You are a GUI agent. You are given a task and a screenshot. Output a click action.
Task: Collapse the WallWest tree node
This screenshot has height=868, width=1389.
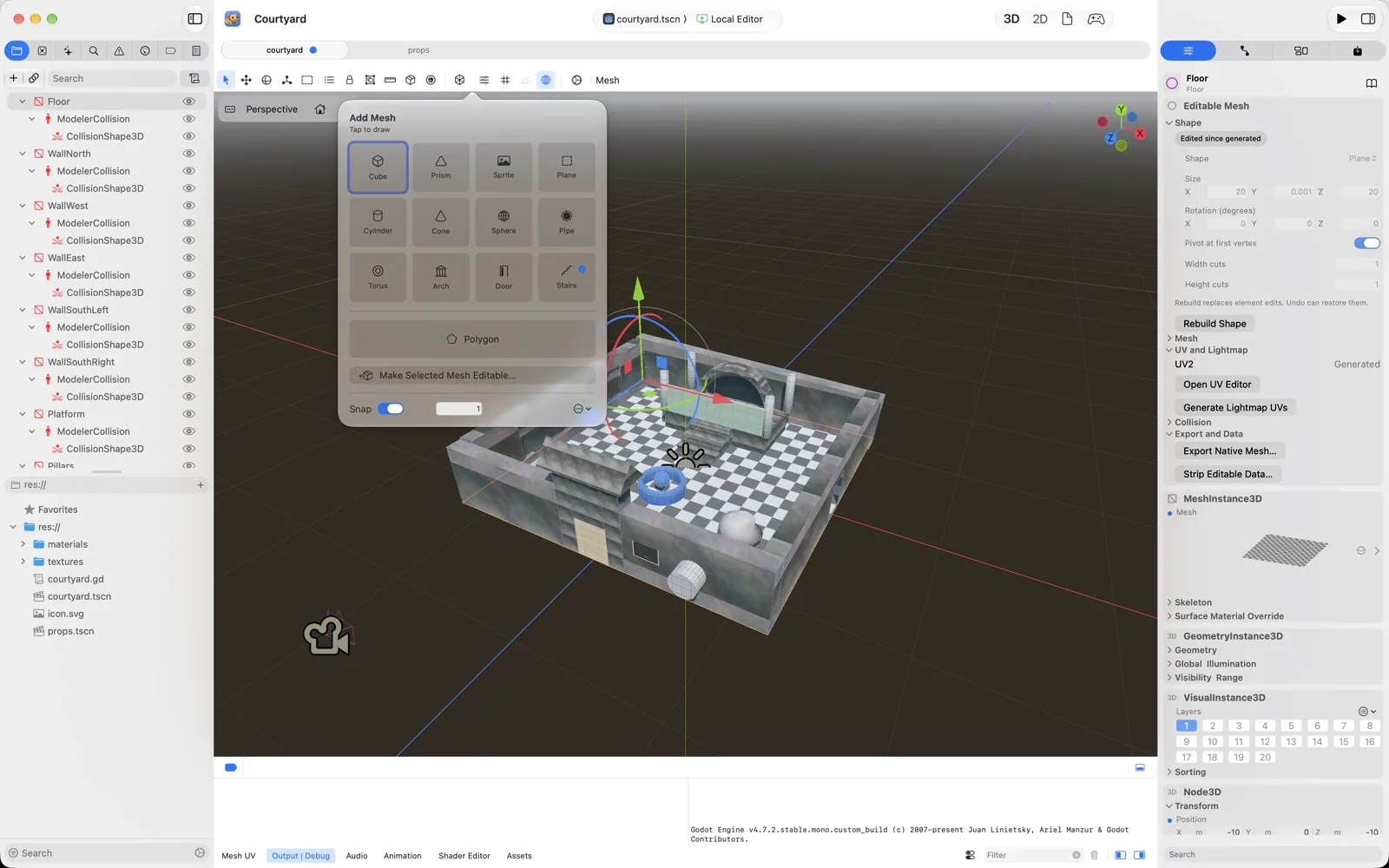click(x=23, y=206)
